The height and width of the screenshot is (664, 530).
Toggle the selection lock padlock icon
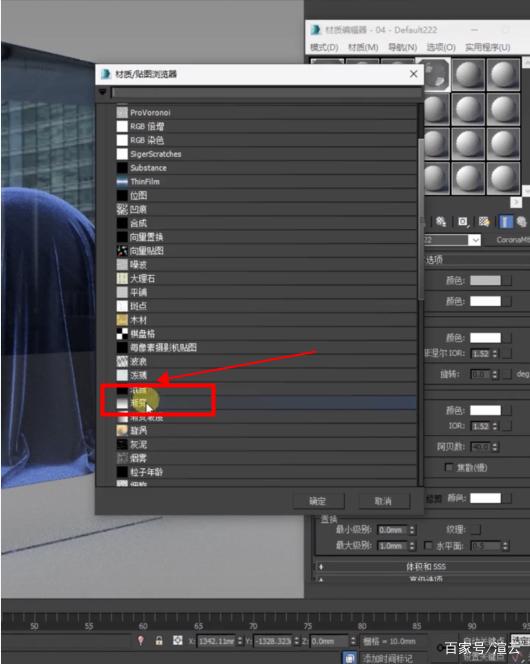click(159, 641)
